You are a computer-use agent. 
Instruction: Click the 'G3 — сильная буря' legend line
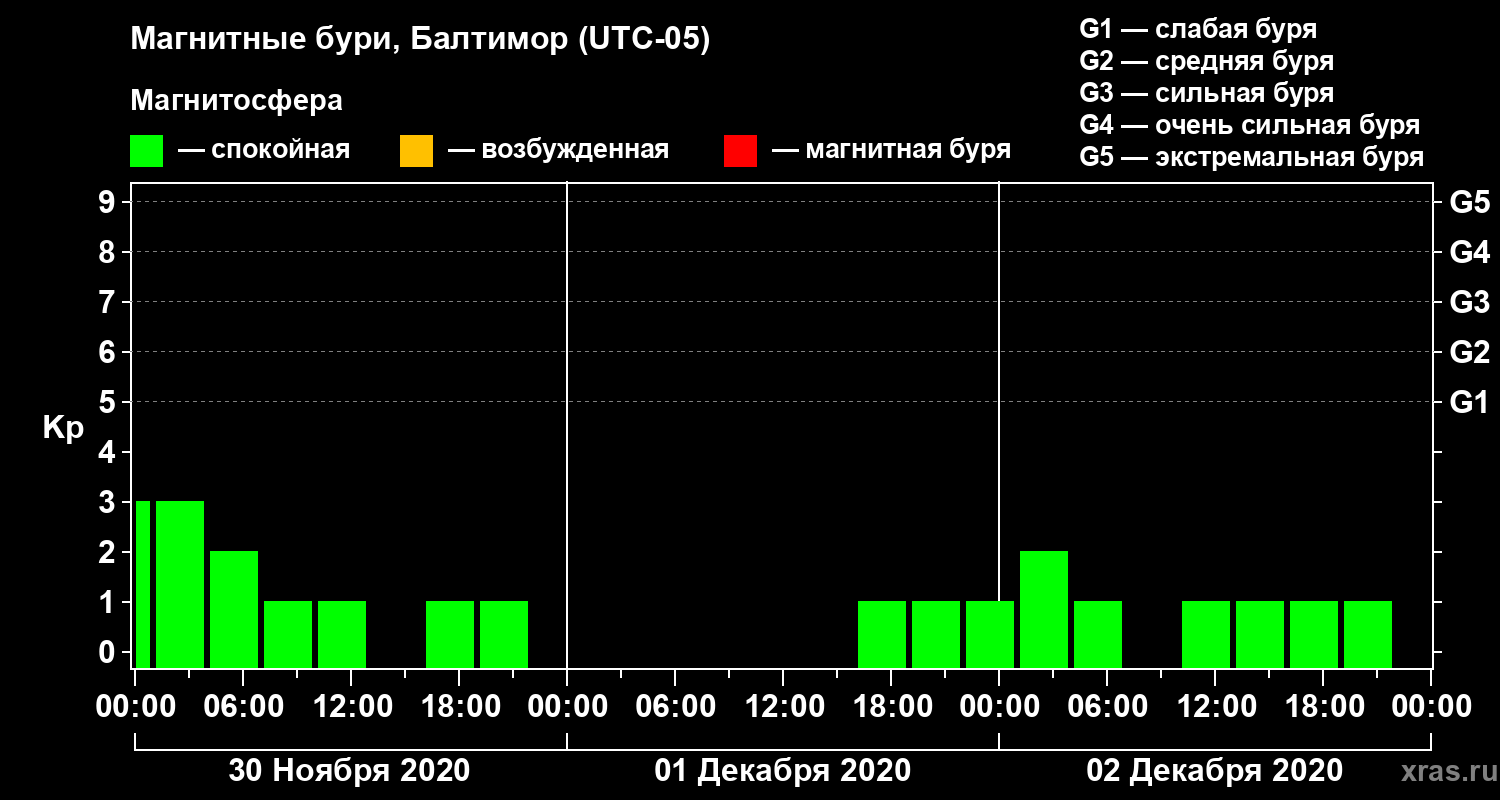click(1206, 93)
